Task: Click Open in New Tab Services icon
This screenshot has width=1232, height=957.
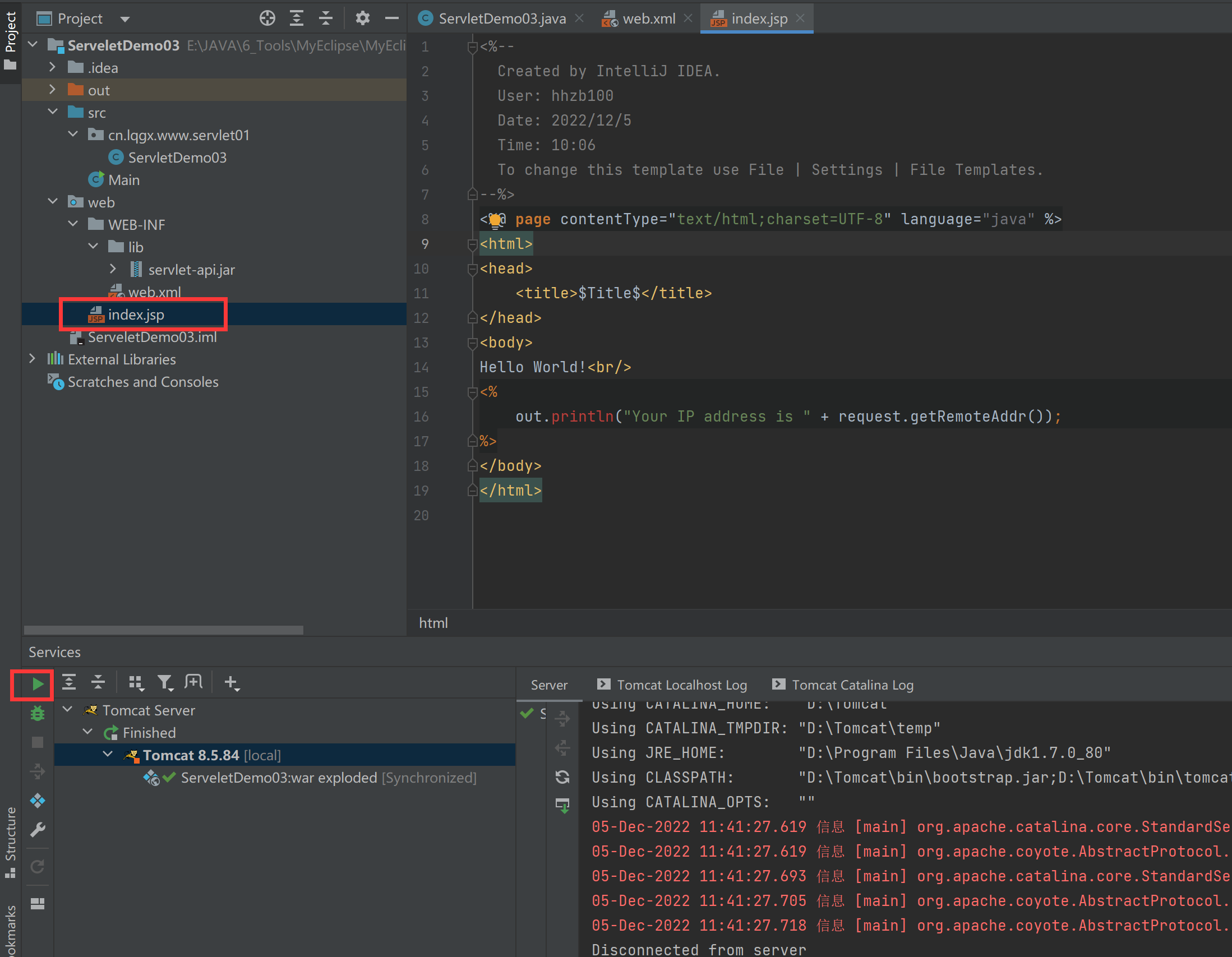Action: pos(193,682)
